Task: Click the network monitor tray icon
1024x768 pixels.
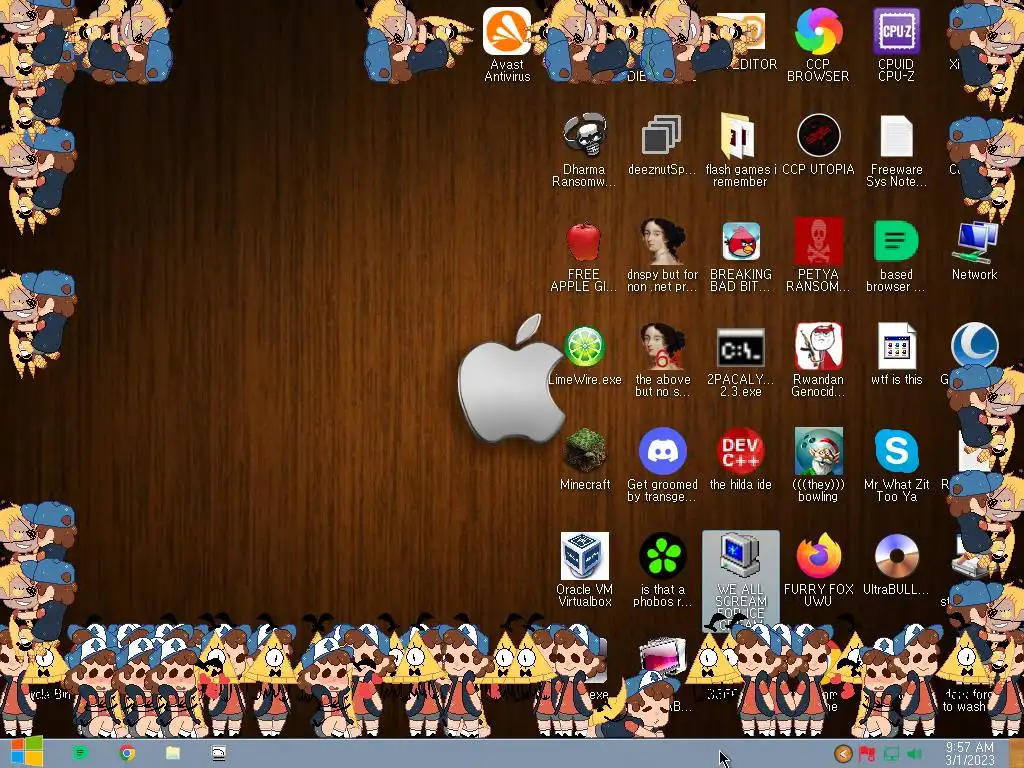Action: [891, 754]
